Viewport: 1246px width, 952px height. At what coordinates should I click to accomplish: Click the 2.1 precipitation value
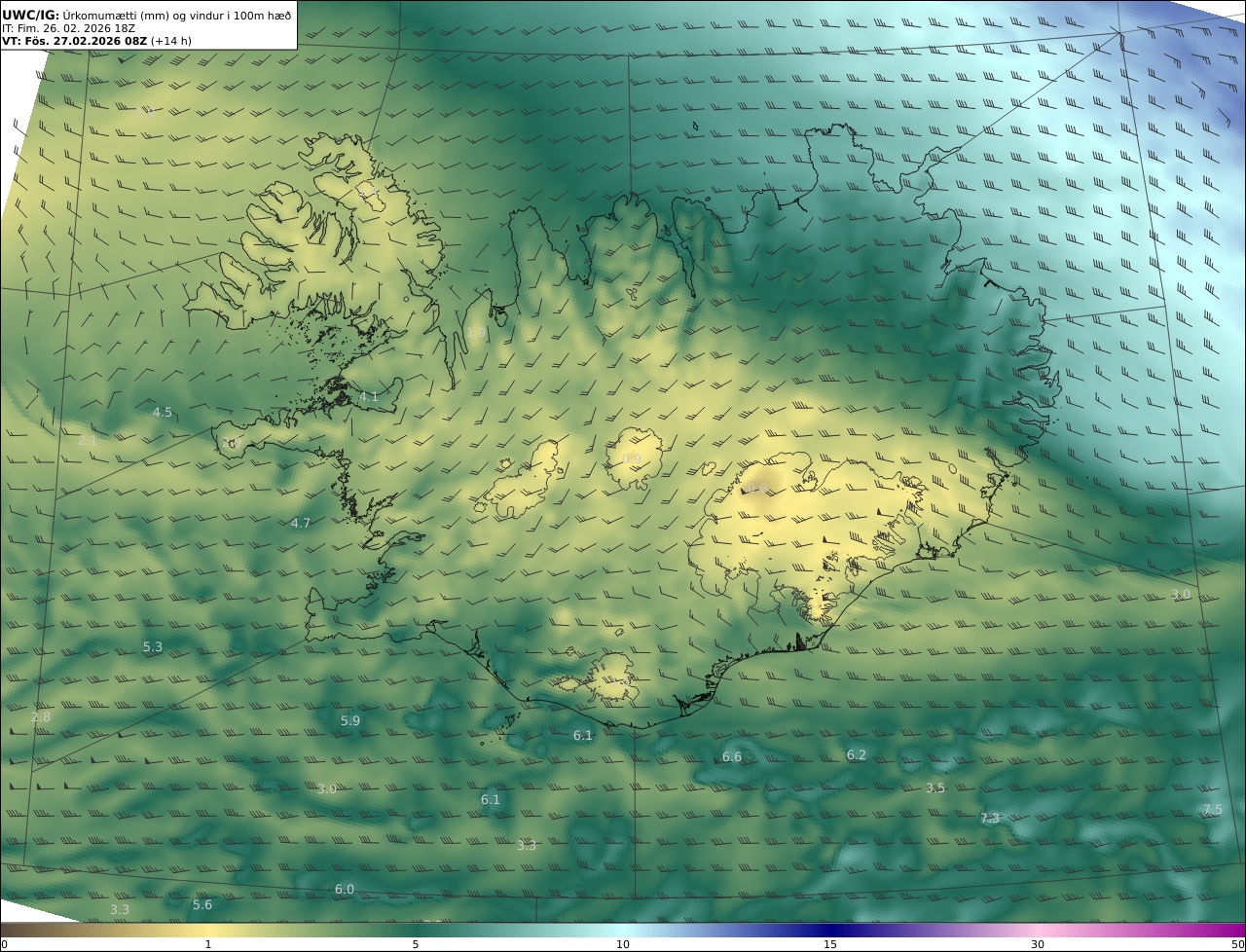click(88, 441)
